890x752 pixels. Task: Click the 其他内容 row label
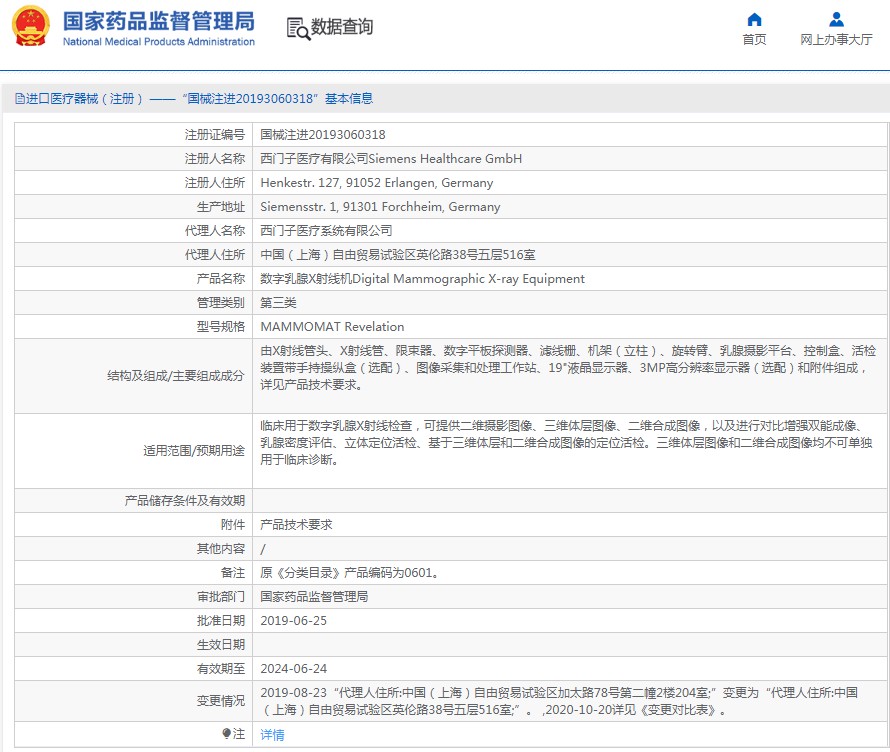[x=221, y=548]
